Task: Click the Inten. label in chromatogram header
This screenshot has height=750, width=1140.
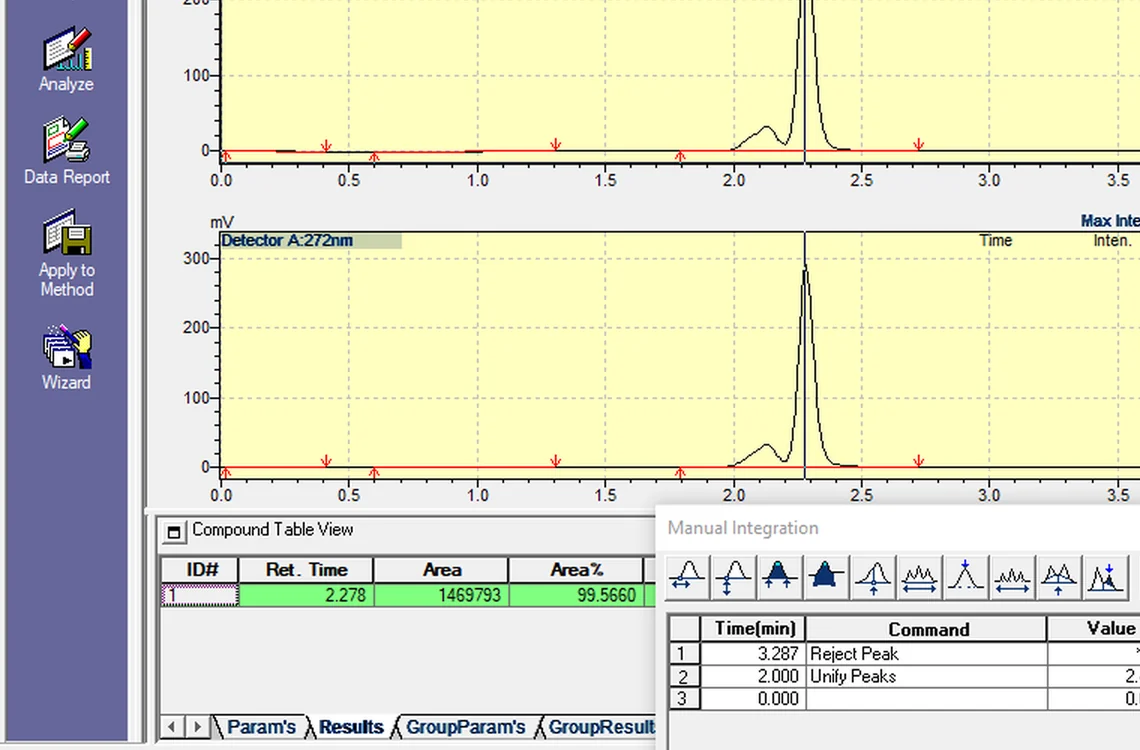Action: coord(1112,241)
